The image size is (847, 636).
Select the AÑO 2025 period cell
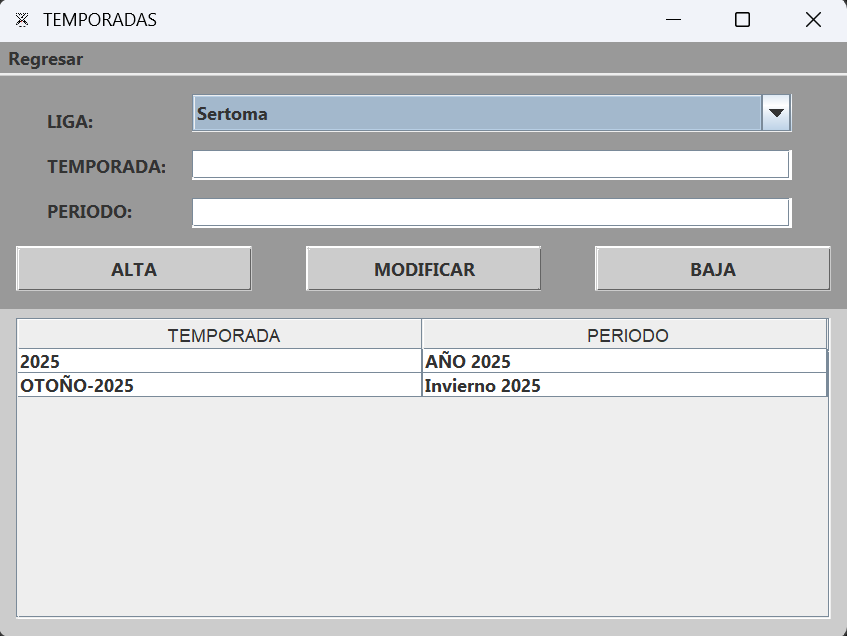tap(624, 362)
